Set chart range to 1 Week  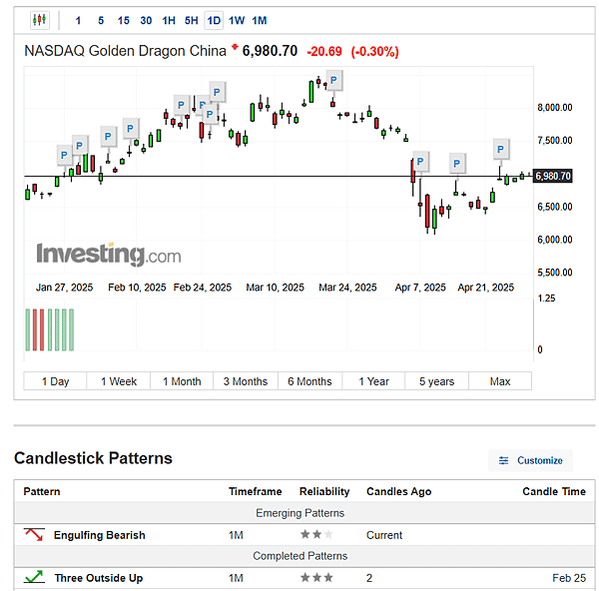pyautogui.click(x=119, y=381)
